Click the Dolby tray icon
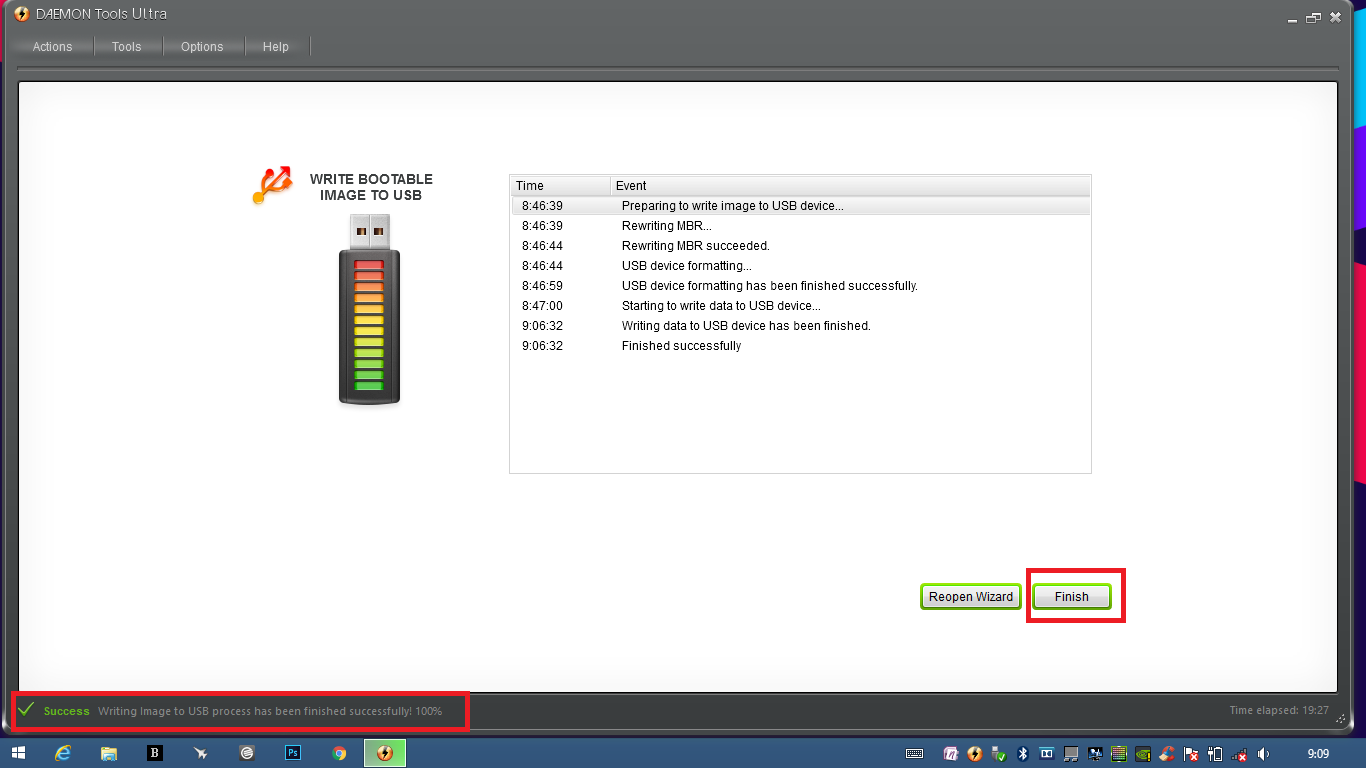The height and width of the screenshot is (768, 1366). coord(1047,754)
